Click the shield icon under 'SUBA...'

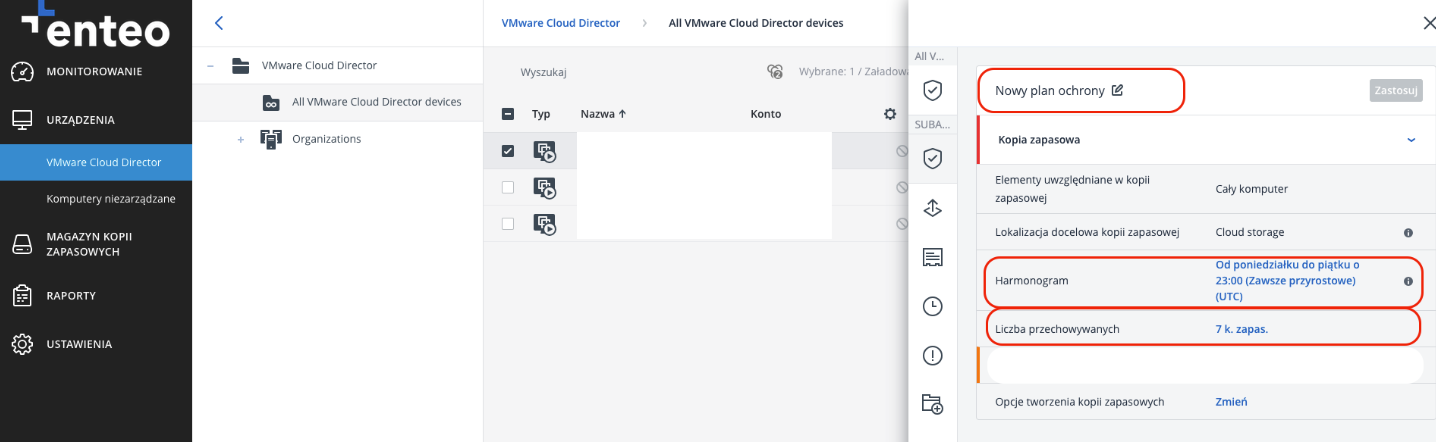click(933, 158)
